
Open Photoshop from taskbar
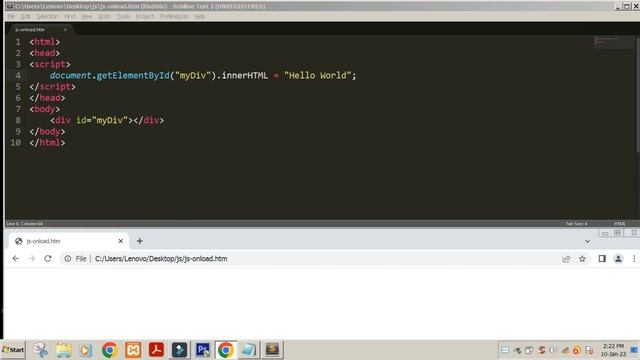[202, 350]
